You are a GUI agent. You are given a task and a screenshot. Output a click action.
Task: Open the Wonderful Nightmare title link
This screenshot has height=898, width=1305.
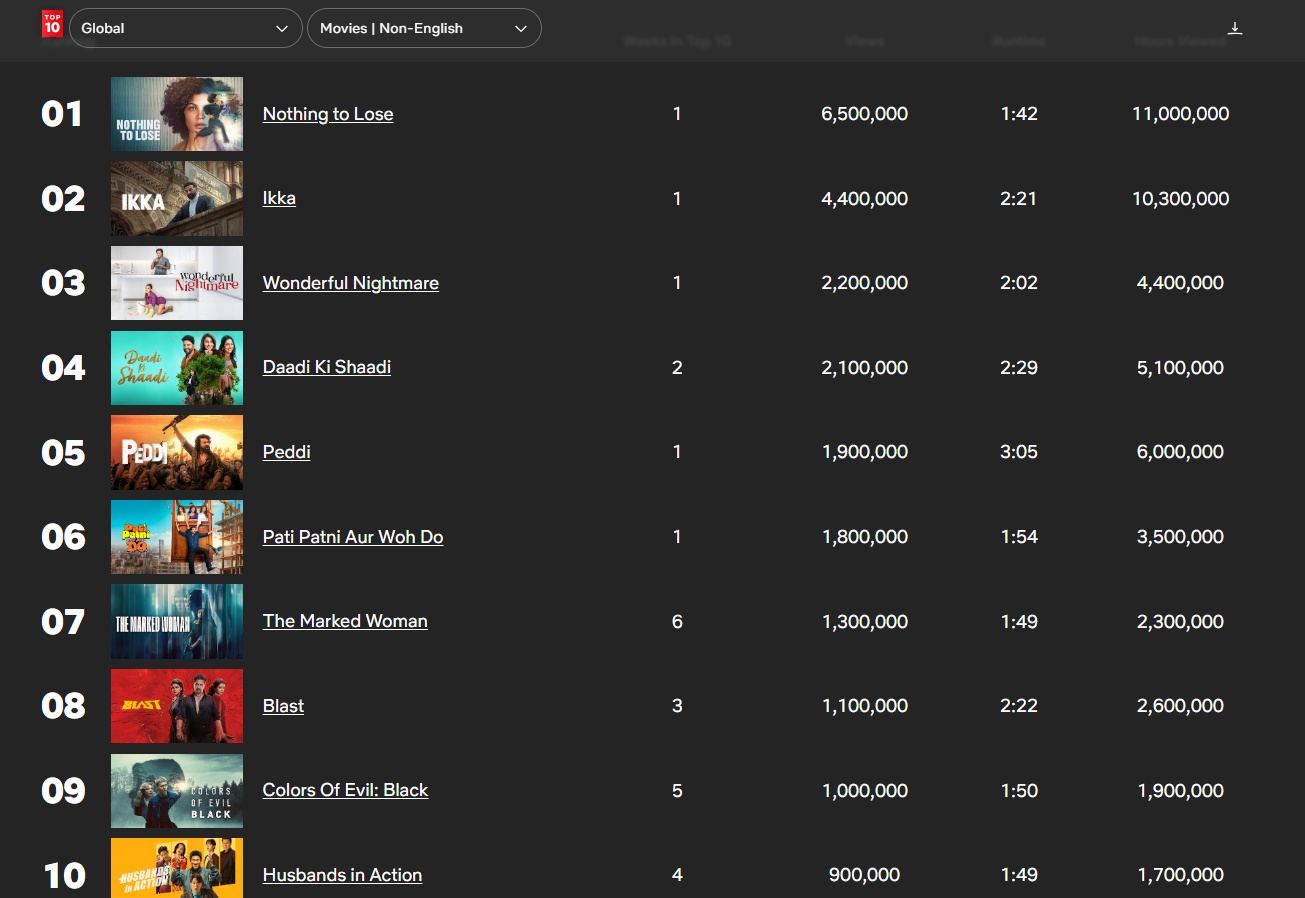[351, 283]
